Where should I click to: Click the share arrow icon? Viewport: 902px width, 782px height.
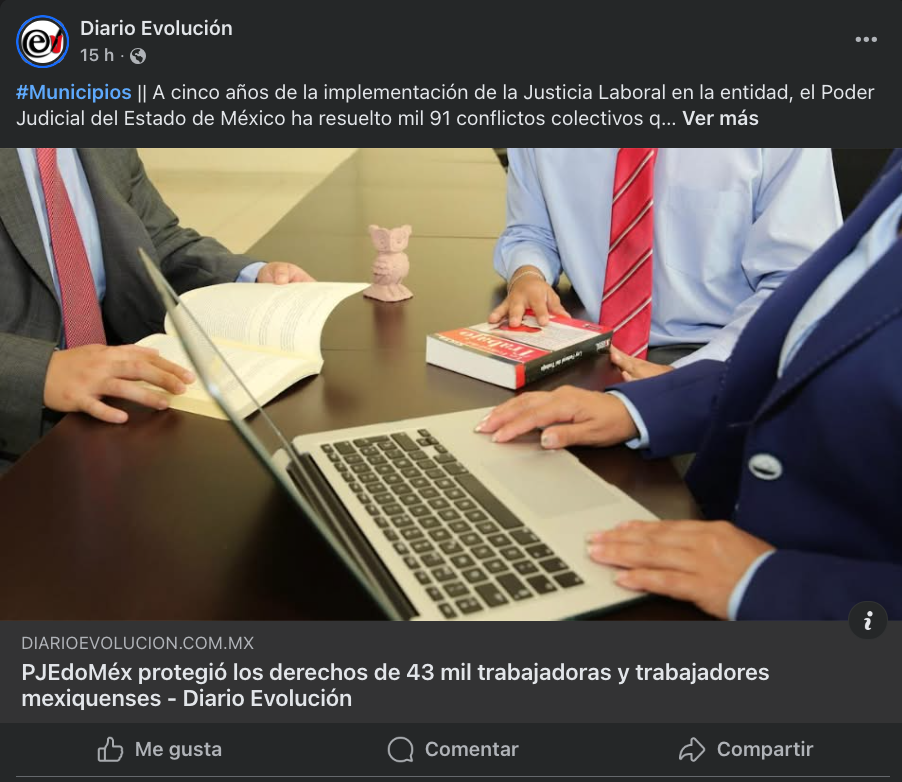[691, 749]
